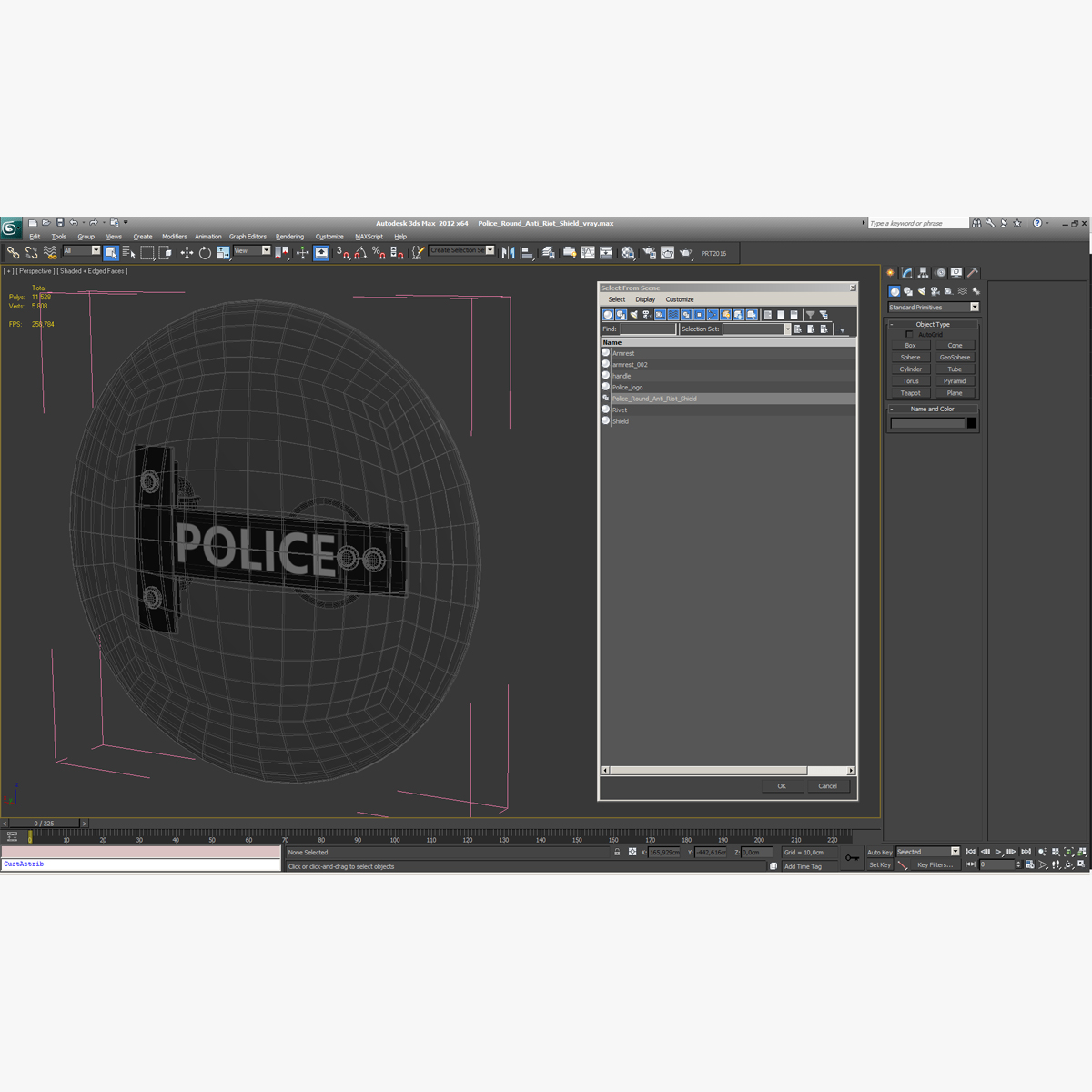Open the Selection Set dropdown in dialog
The height and width of the screenshot is (1092, 1092).
click(757, 329)
